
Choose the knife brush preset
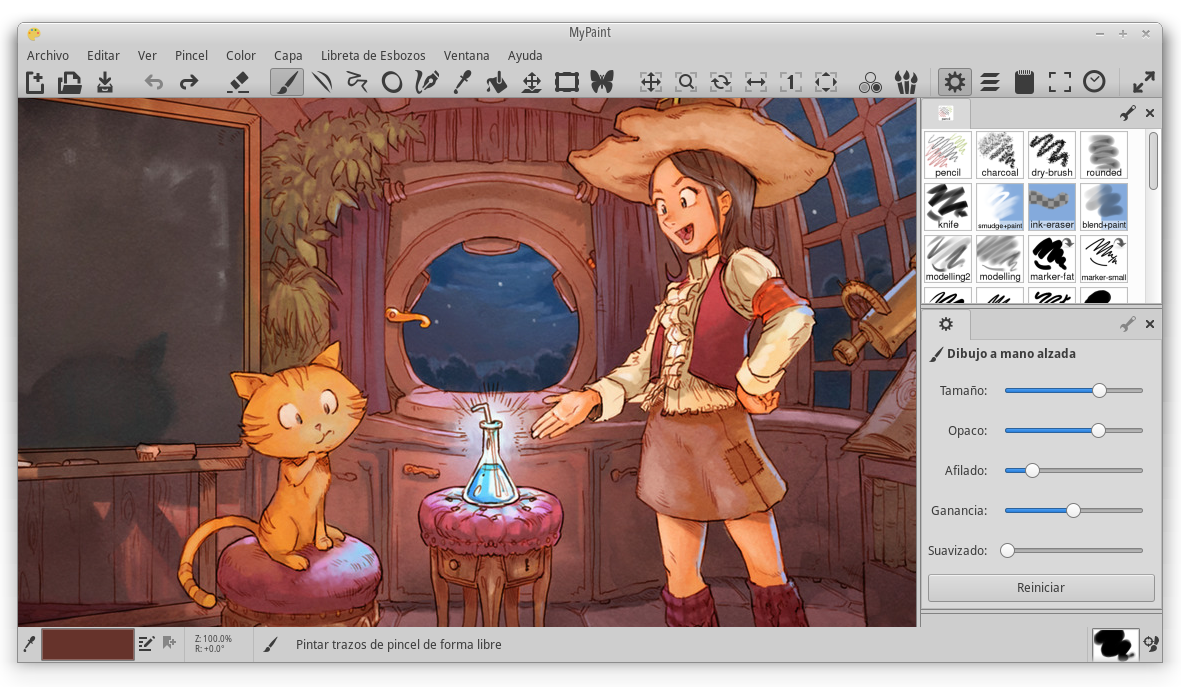click(948, 207)
